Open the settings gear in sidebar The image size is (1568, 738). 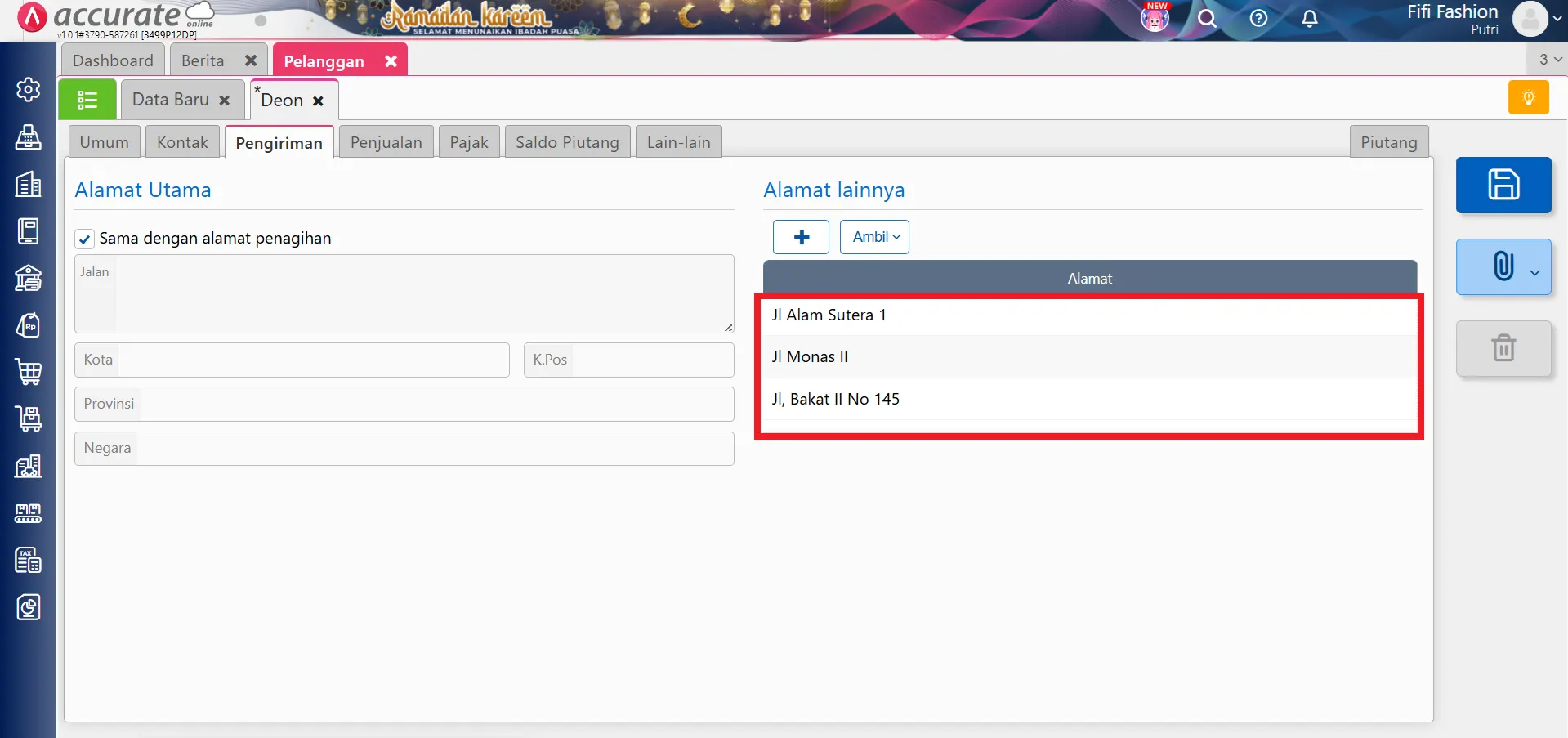click(x=29, y=89)
